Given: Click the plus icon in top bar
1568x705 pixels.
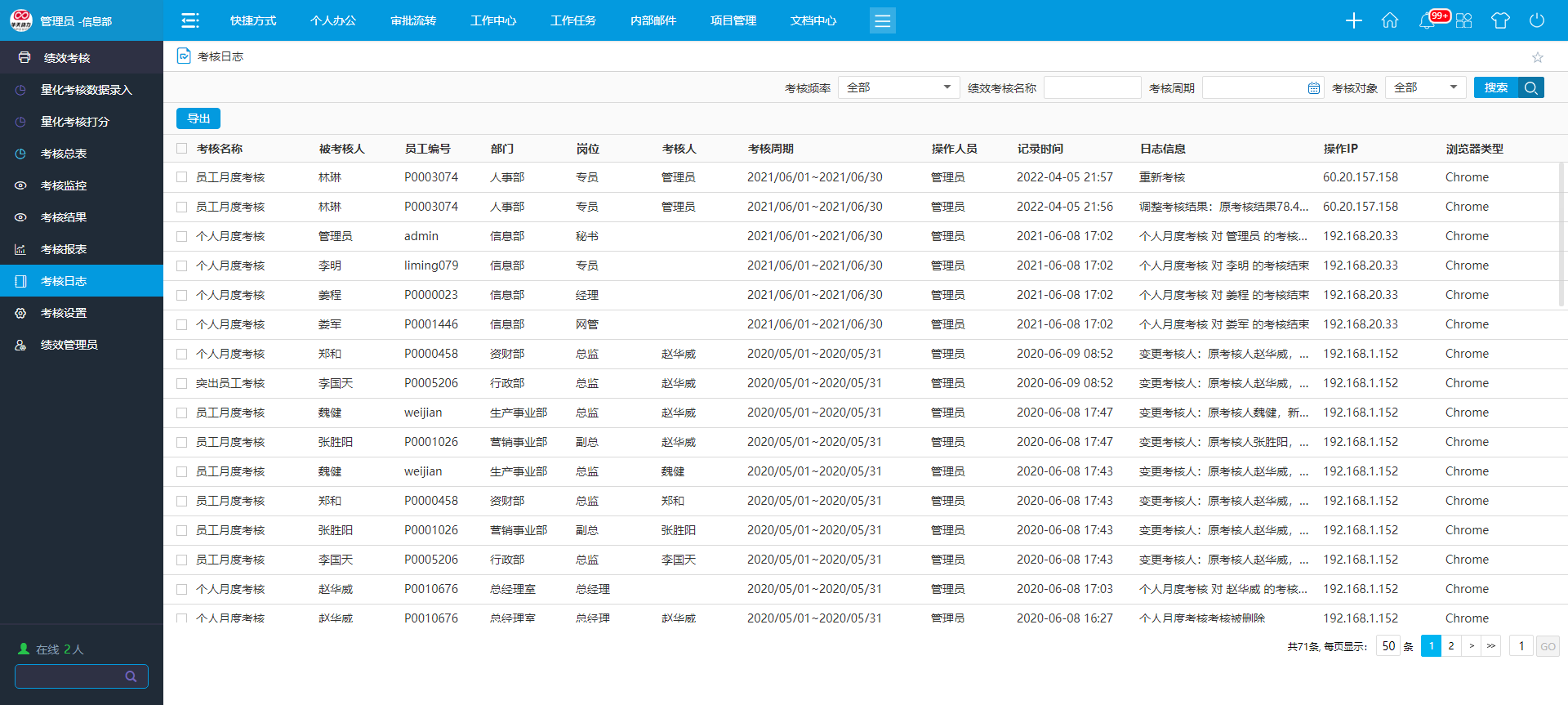Looking at the screenshot, I should [x=1353, y=20].
